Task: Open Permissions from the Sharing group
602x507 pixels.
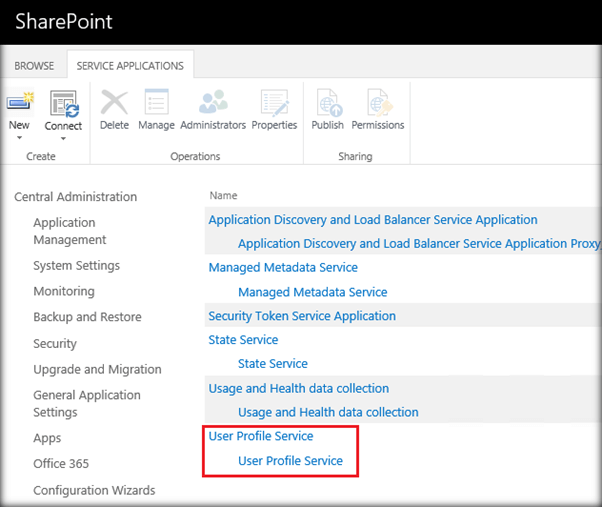Action: [378, 103]
